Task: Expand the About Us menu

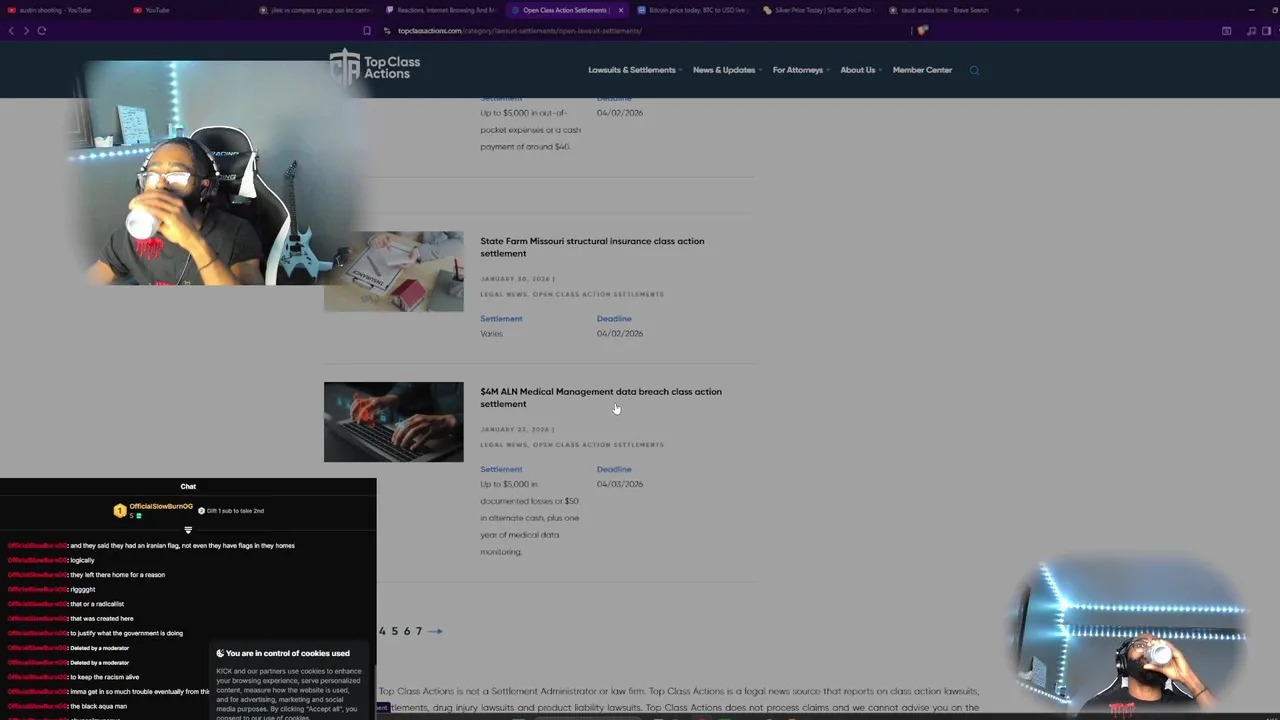Action: click(860, 70)
